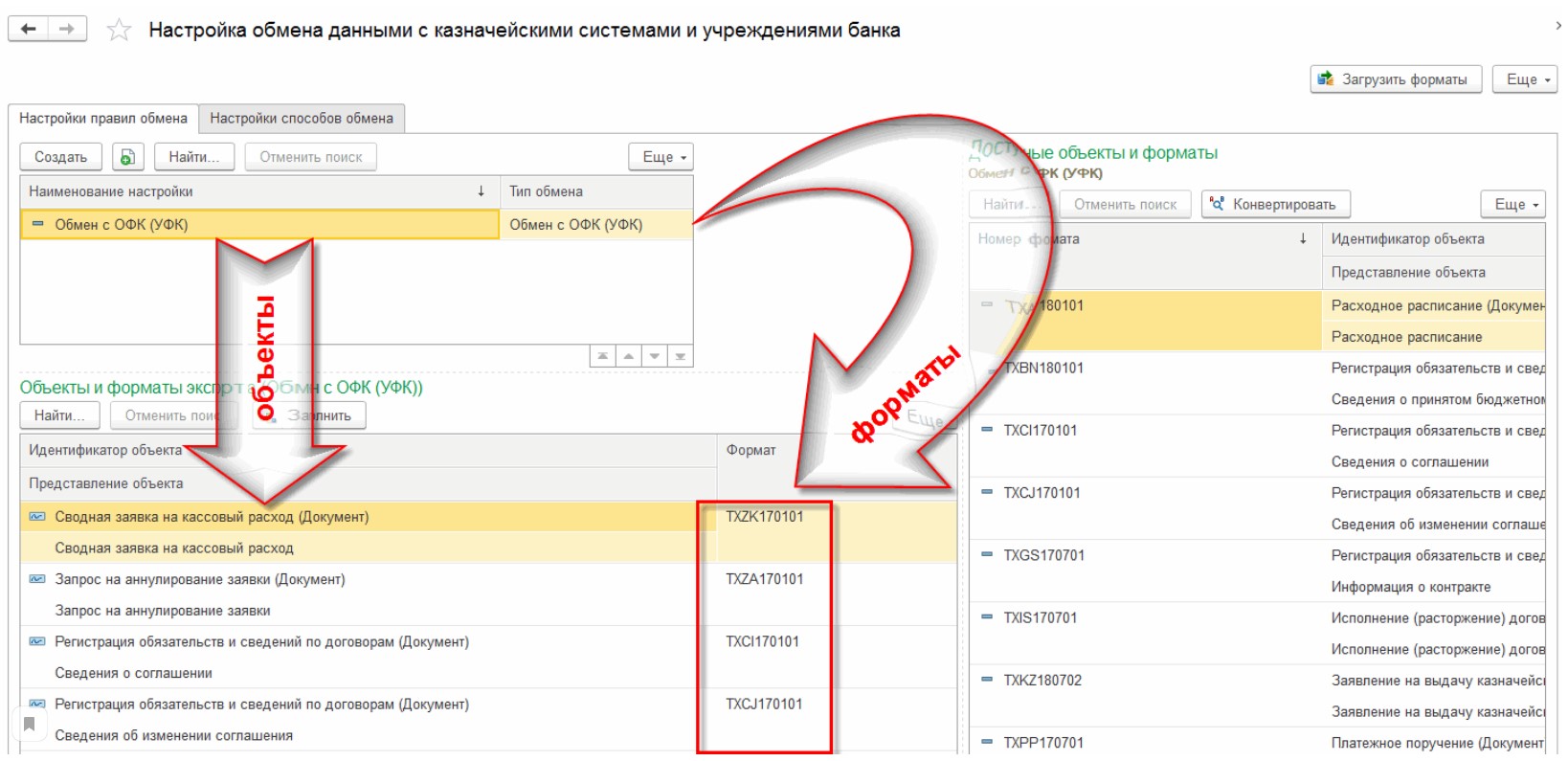Image resolution: width=1568 pixels, height=761 pixels.
Task: Click icon of Сводная заявка на кассовый расход row
Action: (x=37, y=517)
